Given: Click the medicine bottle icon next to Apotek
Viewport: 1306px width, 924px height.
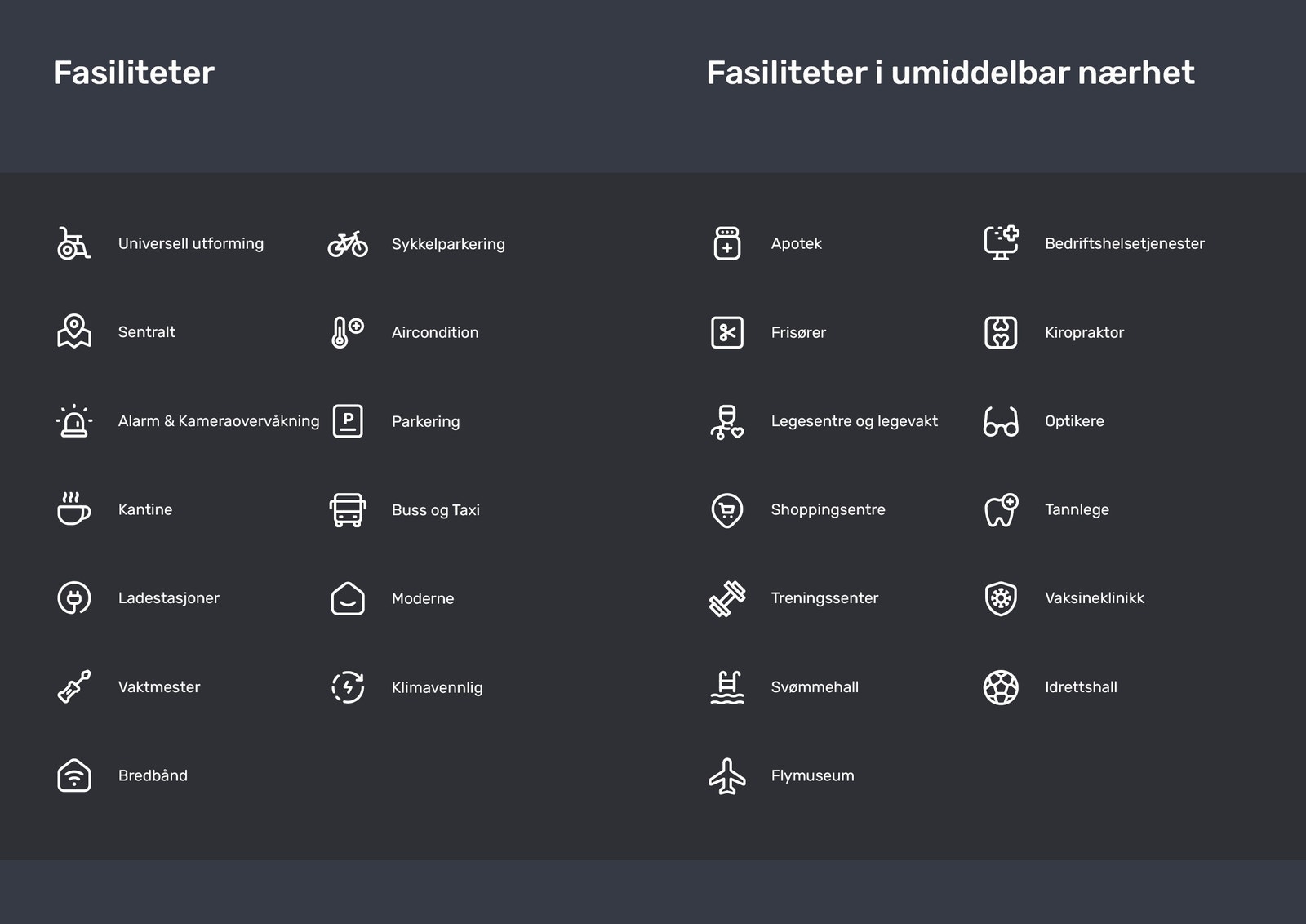Looking at the screenshot, I should pyautogui.click(x=726, y=243).
